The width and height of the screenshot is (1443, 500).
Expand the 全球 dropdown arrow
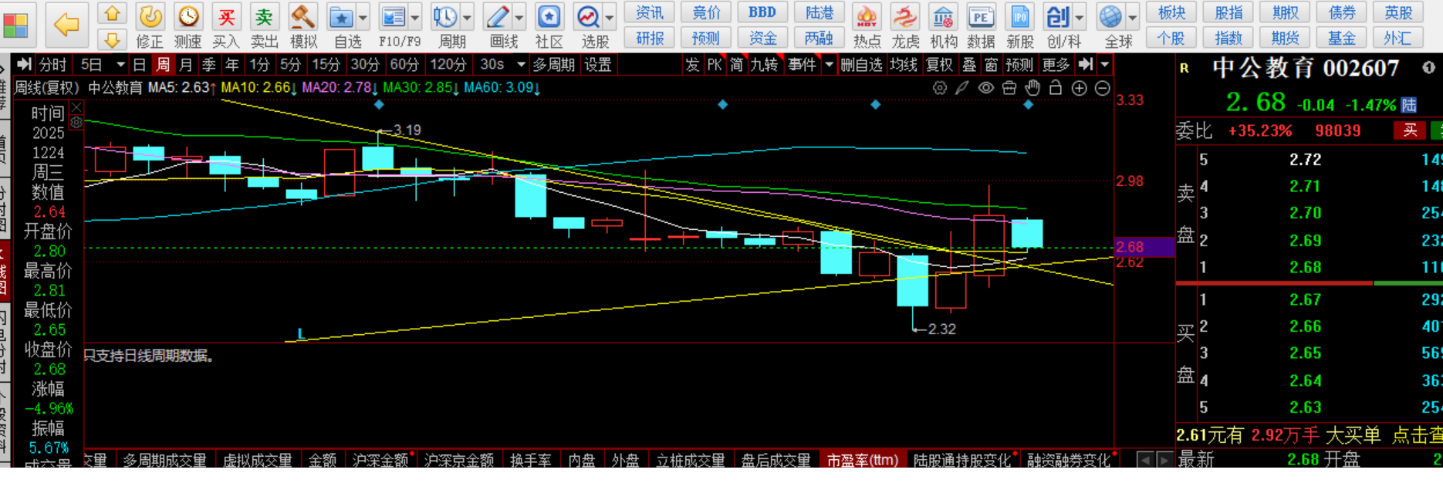point(1132,17)
